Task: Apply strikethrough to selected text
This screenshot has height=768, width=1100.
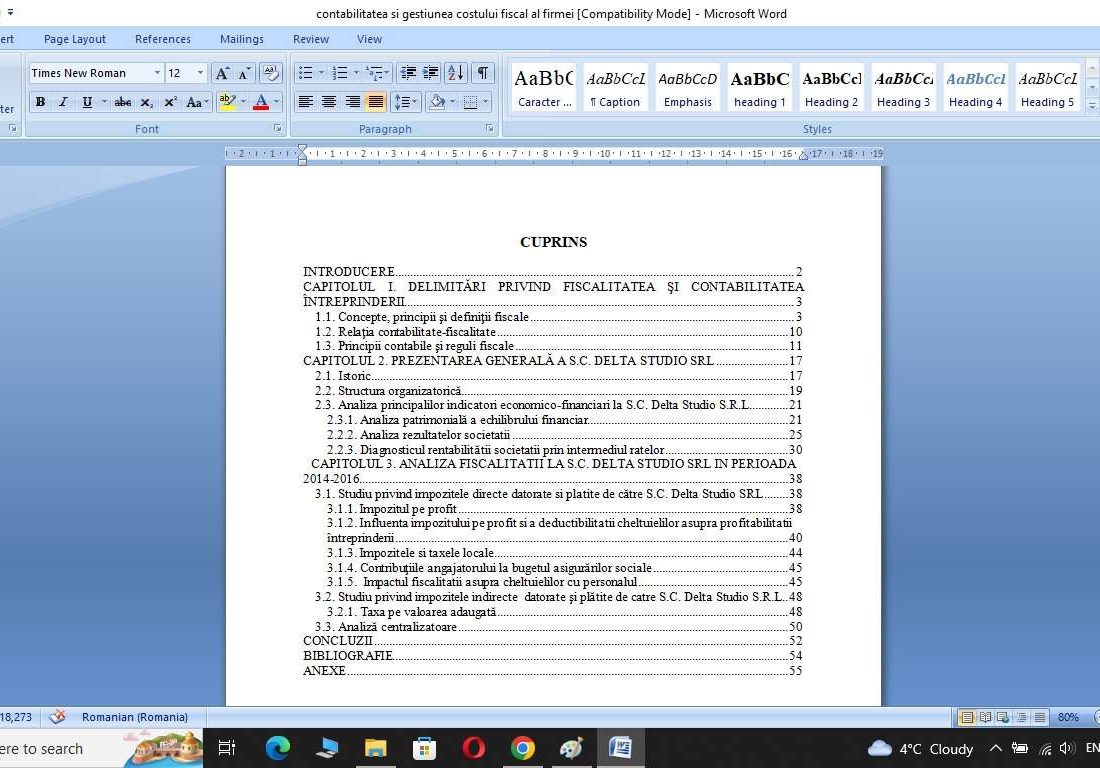Action: 122,101
